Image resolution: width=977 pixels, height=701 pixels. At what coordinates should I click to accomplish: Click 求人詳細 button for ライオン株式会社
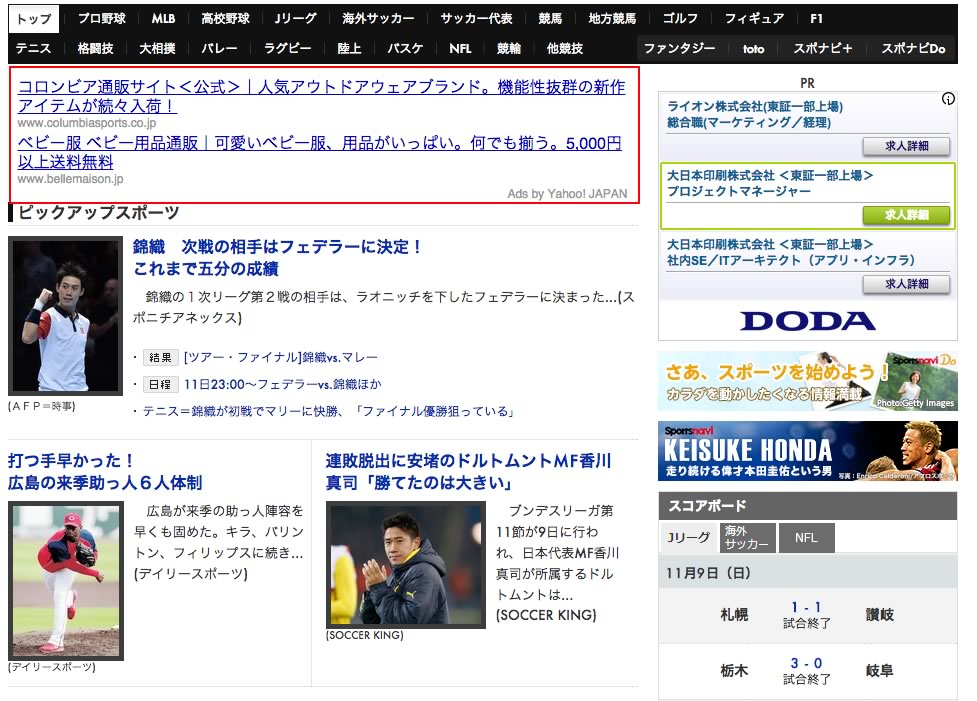906,146
